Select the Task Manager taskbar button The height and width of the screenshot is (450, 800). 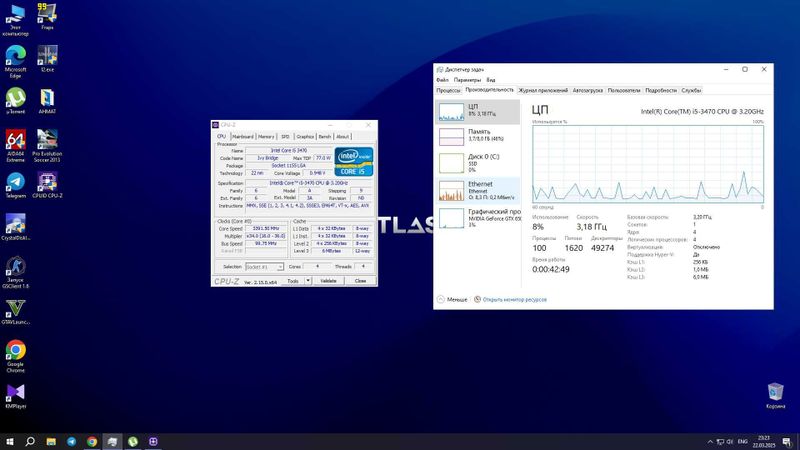(x=112, y=441)
